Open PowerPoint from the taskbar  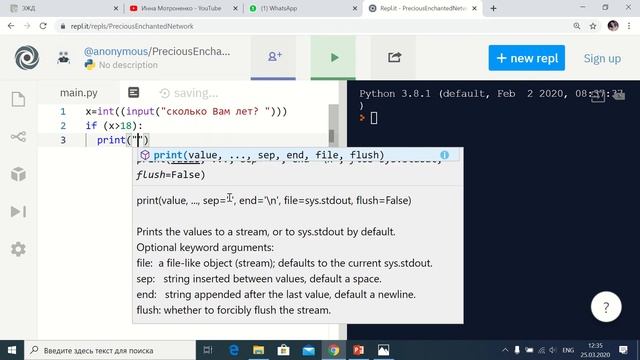point(358,350)
